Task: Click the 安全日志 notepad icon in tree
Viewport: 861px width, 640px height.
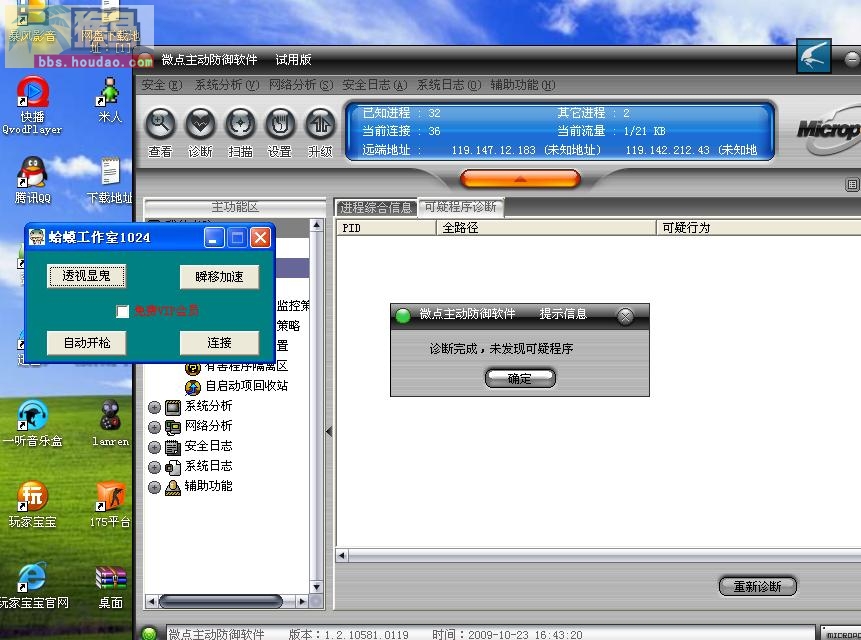Action: tap(173, 447)
